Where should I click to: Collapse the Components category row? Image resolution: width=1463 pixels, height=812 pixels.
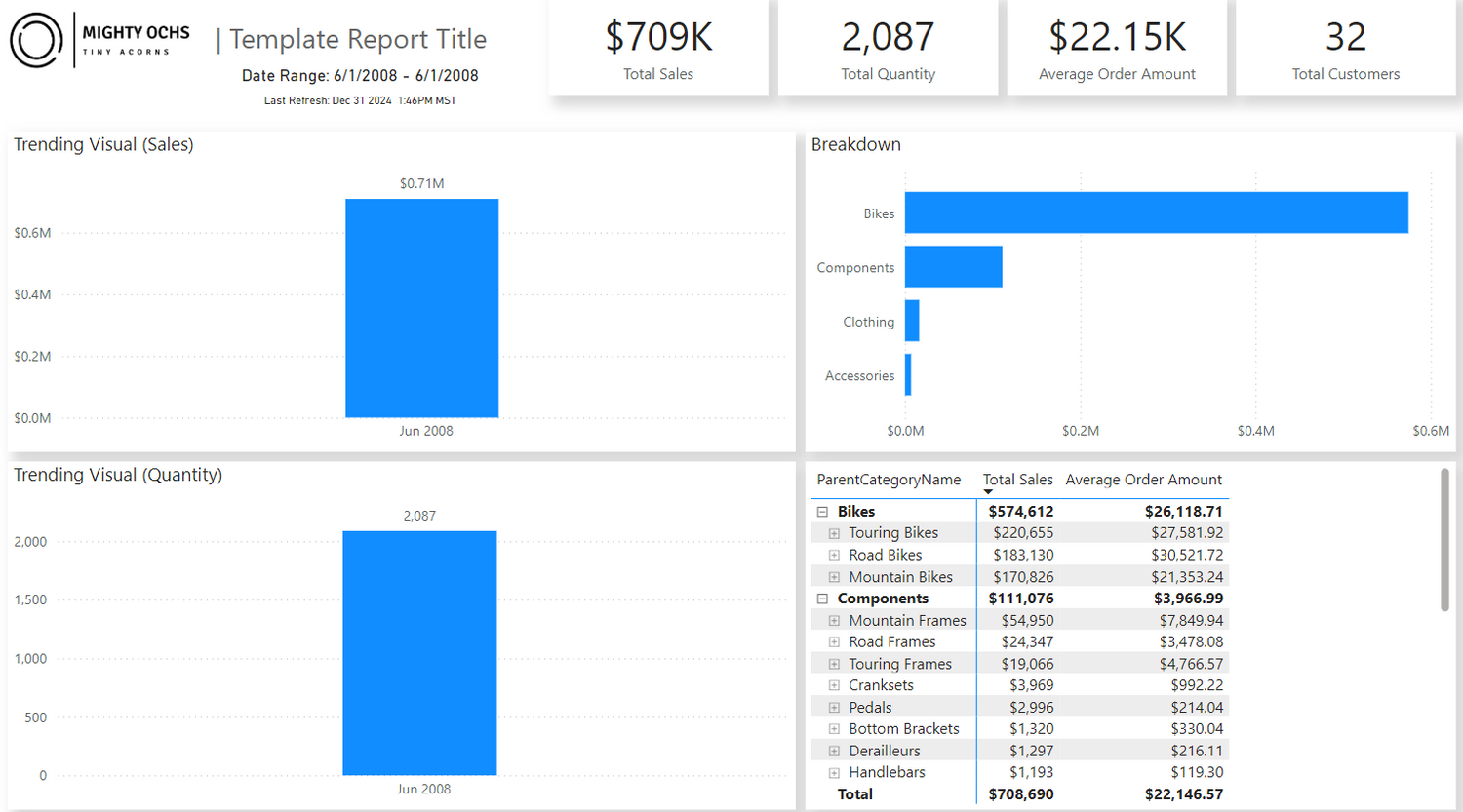[x=822, y=599]
